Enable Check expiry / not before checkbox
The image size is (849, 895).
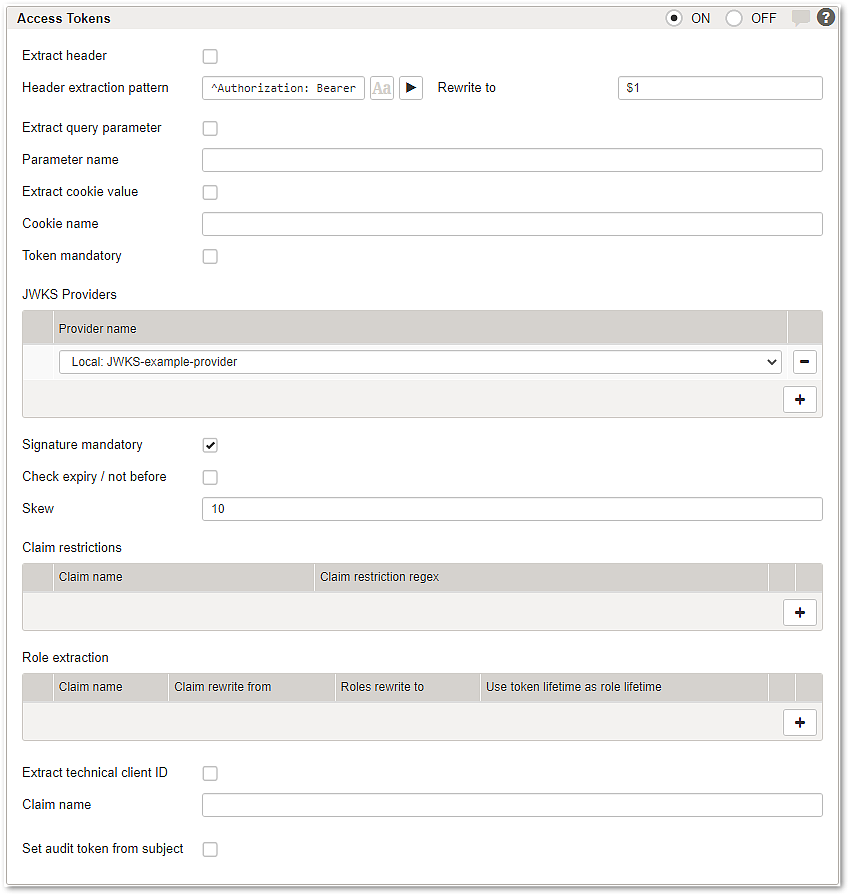210,477
